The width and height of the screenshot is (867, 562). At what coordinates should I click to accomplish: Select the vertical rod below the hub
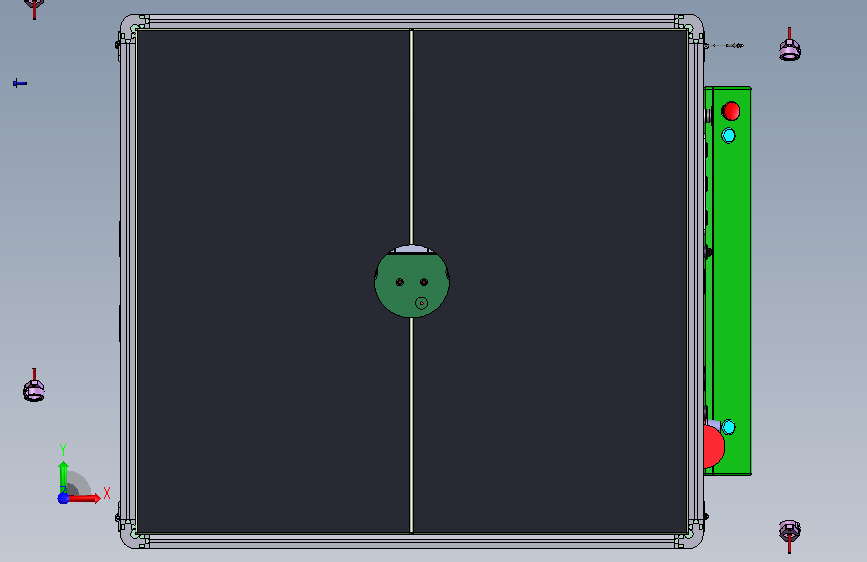coord(411,425)
